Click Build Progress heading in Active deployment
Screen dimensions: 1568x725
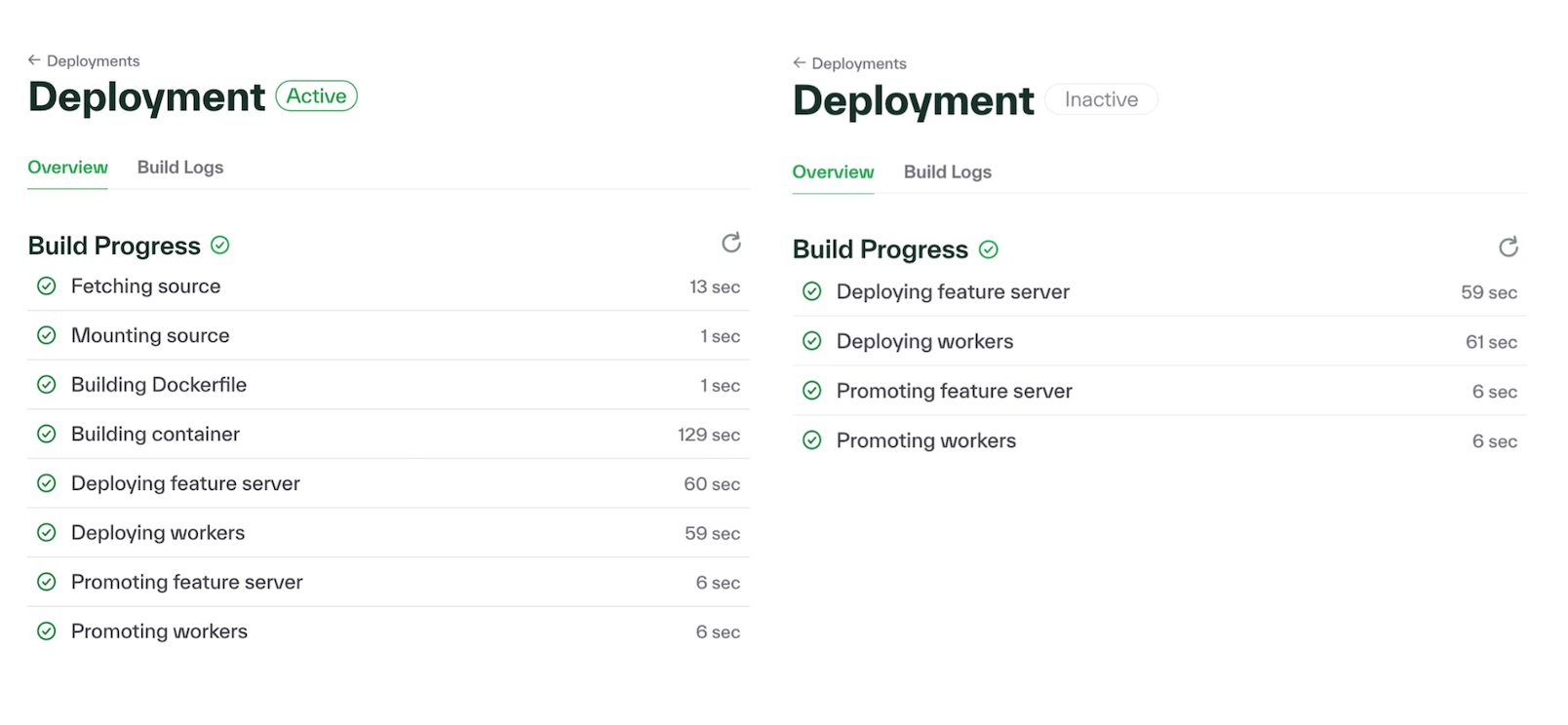pos(114,246)
